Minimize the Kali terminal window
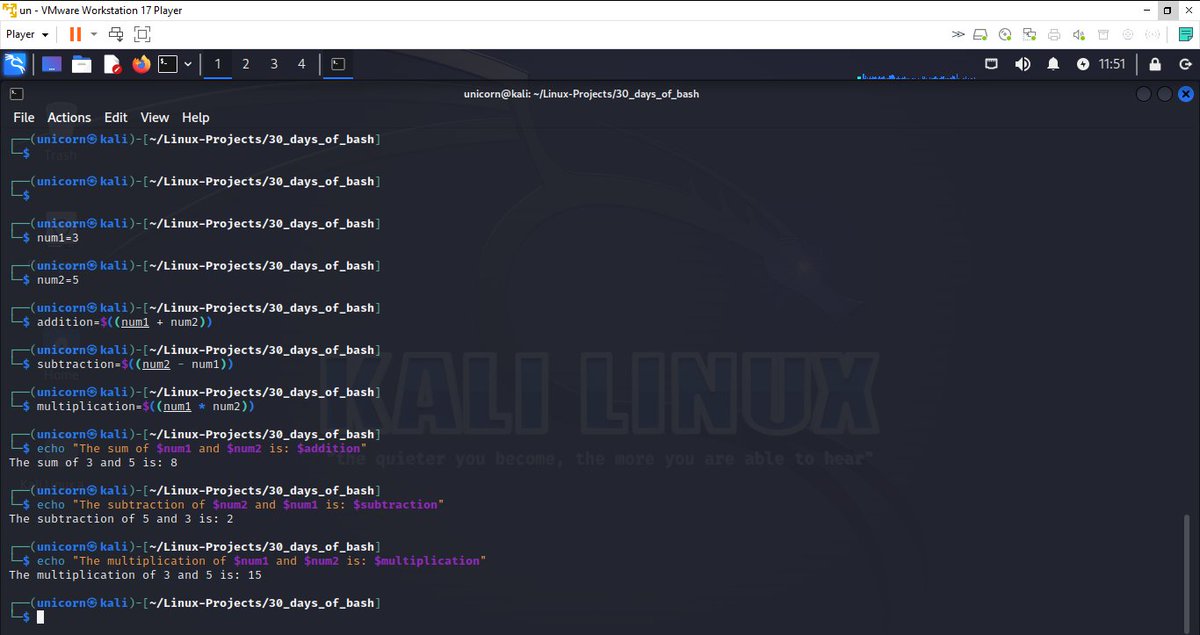This screenshot has width=1200, height=635. pos(1144,94)
